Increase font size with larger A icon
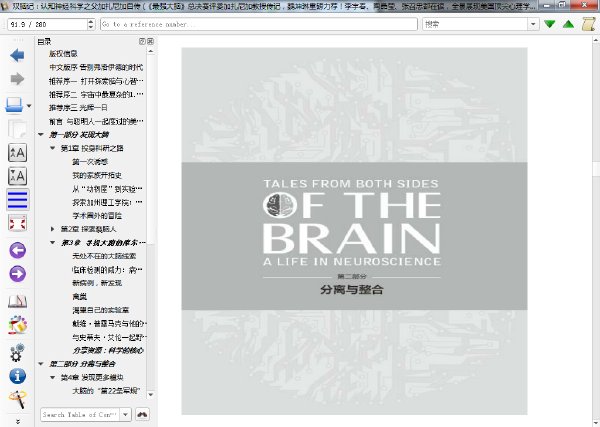Image resolution: width=600 pixels, height=427 pixels. click(x=17, y=153)
